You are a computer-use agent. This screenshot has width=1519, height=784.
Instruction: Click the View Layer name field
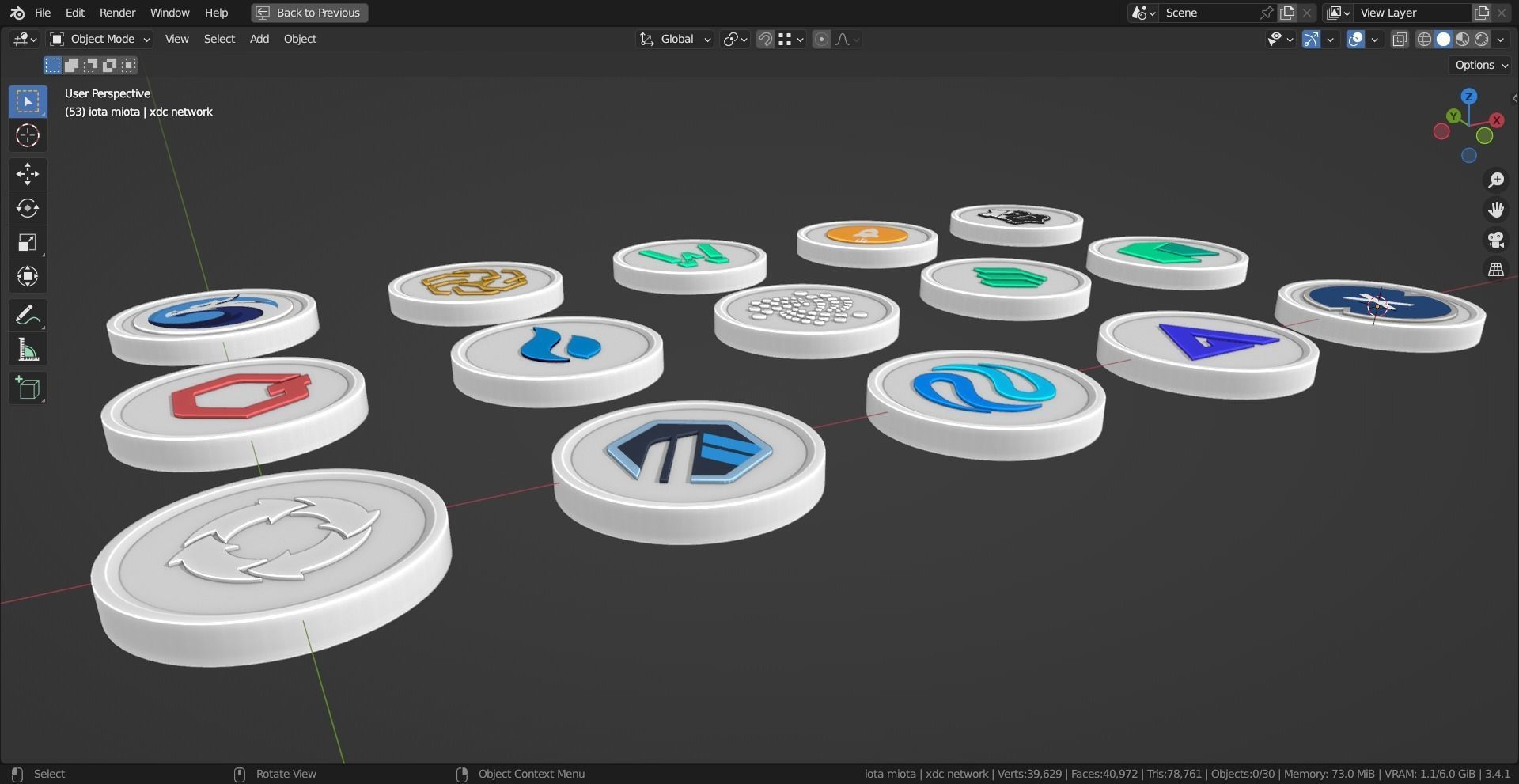(1412, 13)
